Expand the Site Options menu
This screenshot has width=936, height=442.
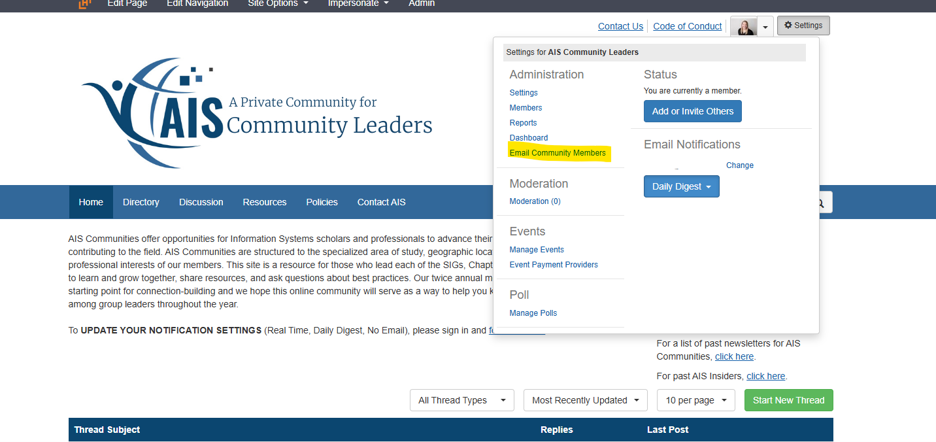point(278,4)
